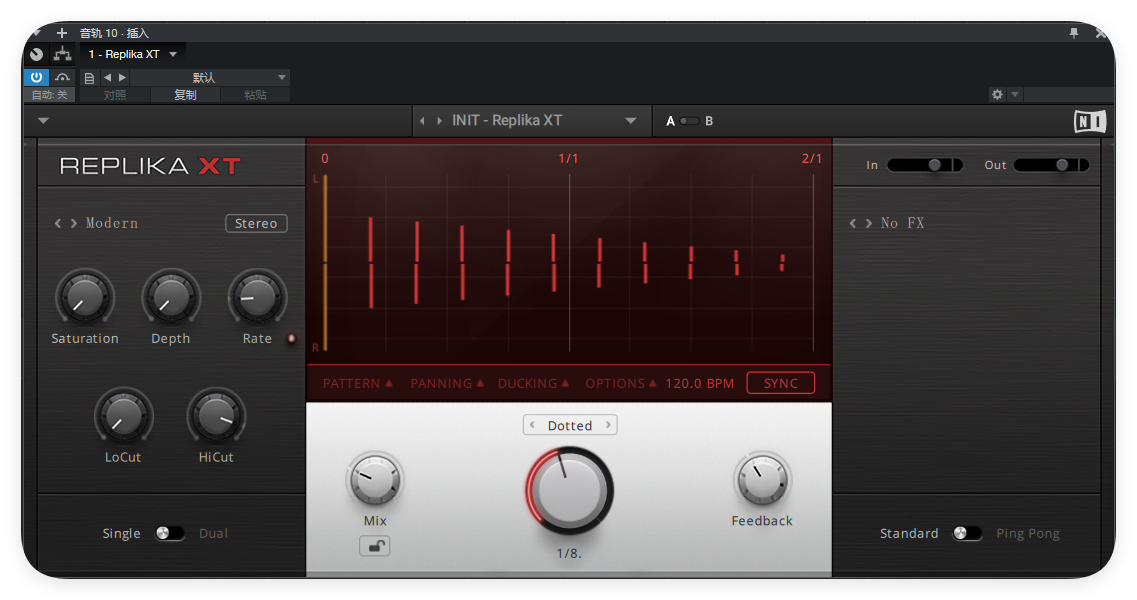1137x600 pixels.
Task: Click the Mix knob
Action: point(375,480)
